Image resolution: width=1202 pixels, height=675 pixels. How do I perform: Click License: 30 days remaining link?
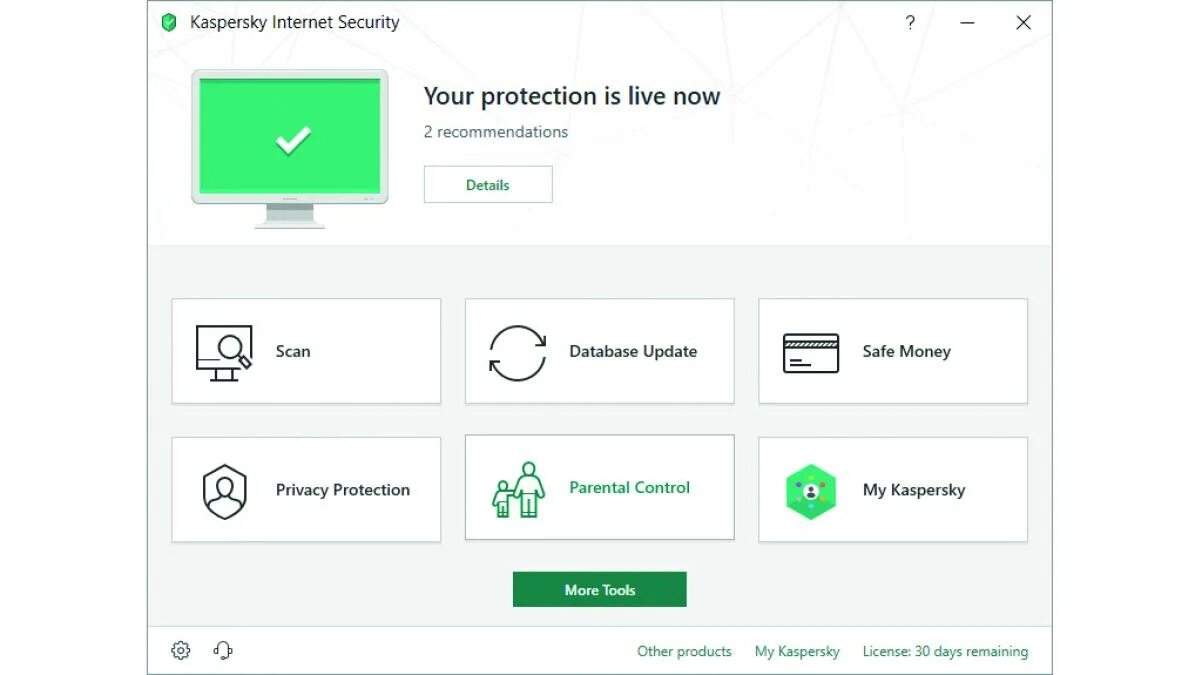(945, 651)
